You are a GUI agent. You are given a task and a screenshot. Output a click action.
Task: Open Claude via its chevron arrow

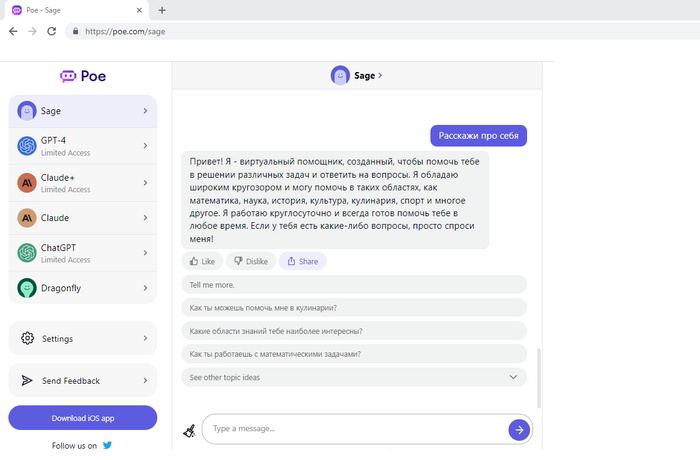[x=145, y=217]
